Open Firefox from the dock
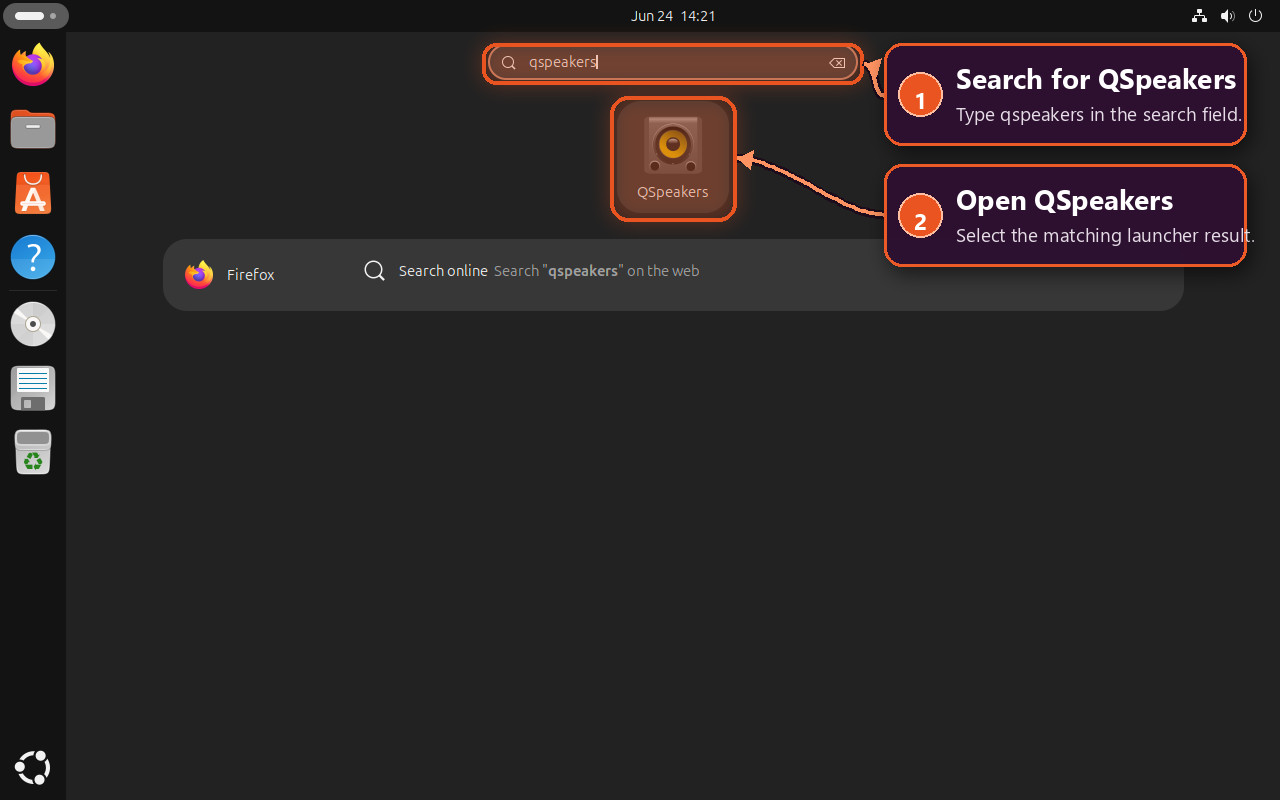Viewport: 1280px width, 800px height. [33, 65]
